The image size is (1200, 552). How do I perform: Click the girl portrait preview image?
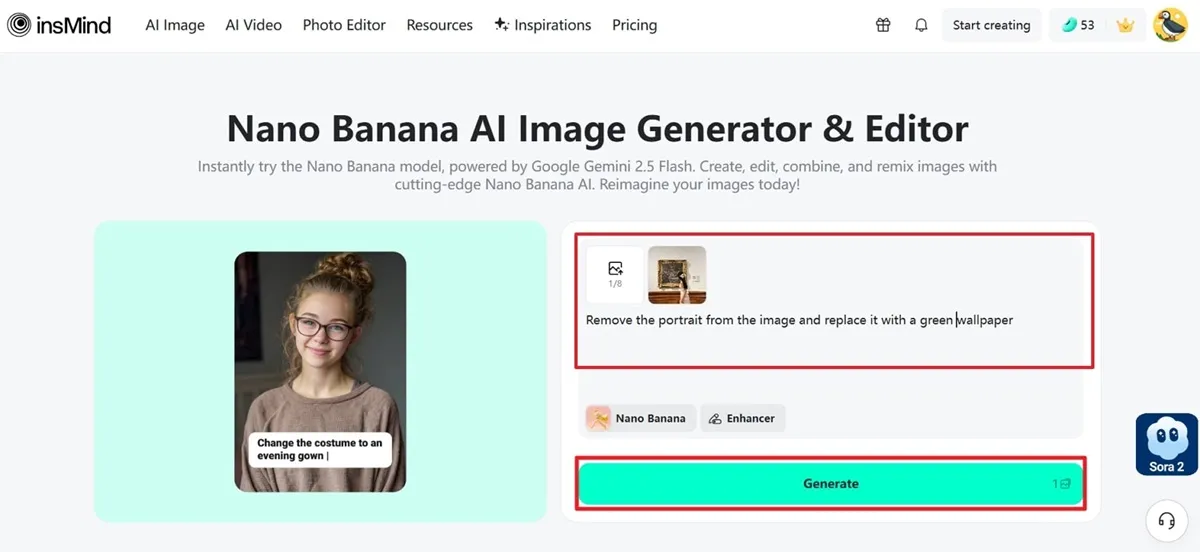tap(320, 371)
